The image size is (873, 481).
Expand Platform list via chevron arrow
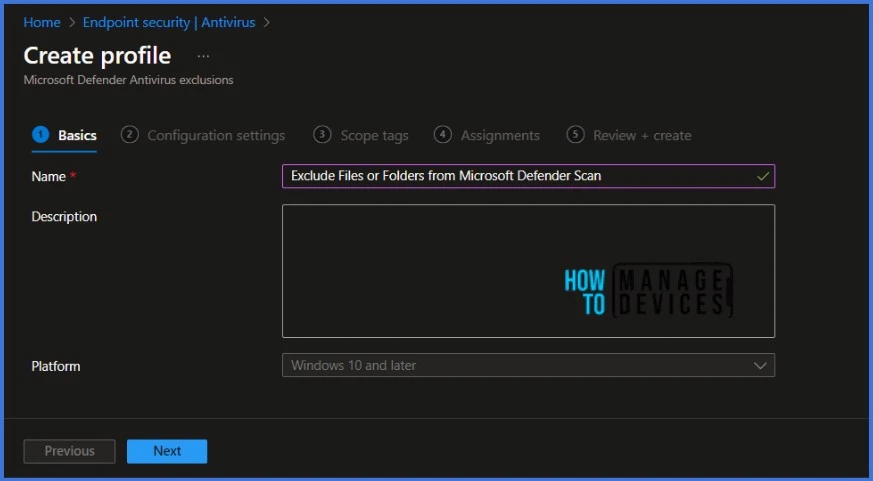coord(760,366)
